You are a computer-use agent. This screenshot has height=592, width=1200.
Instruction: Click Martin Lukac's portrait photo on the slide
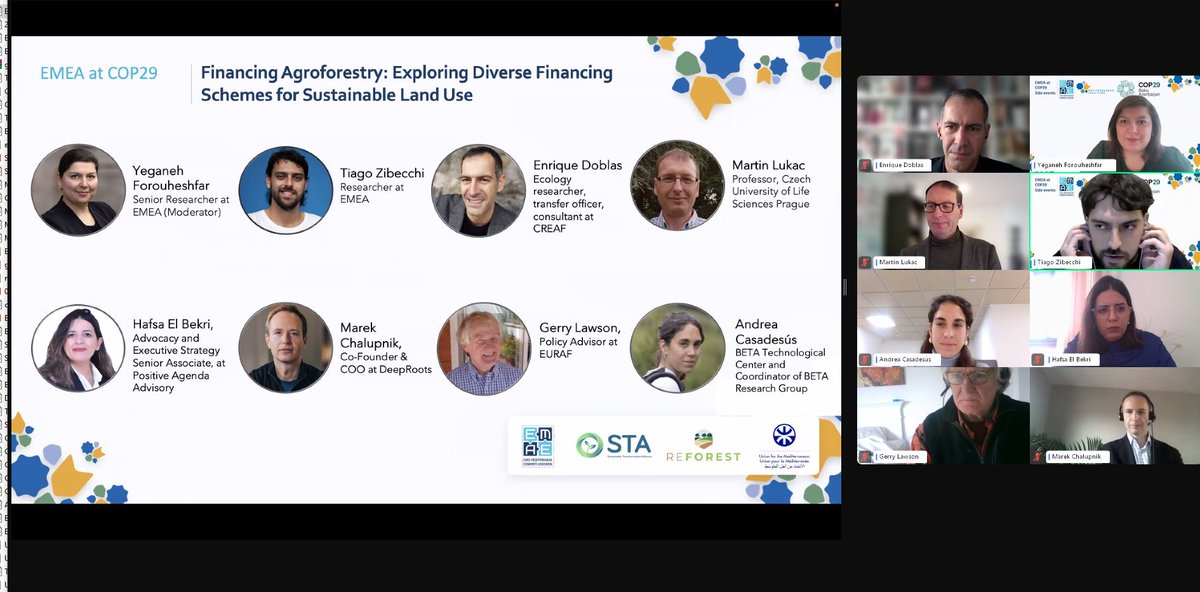click(x=677, y=186)
